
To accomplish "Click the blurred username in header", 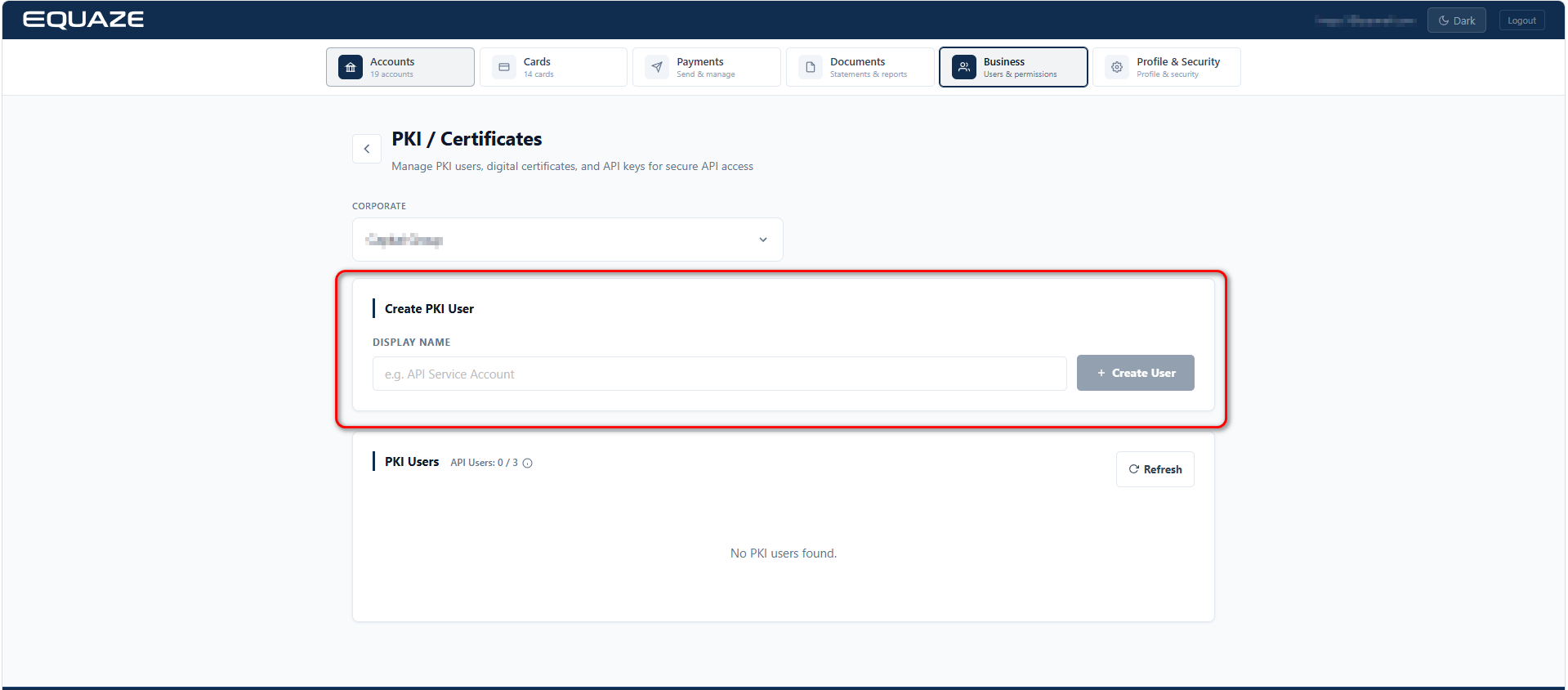I will coord(1365,20).
